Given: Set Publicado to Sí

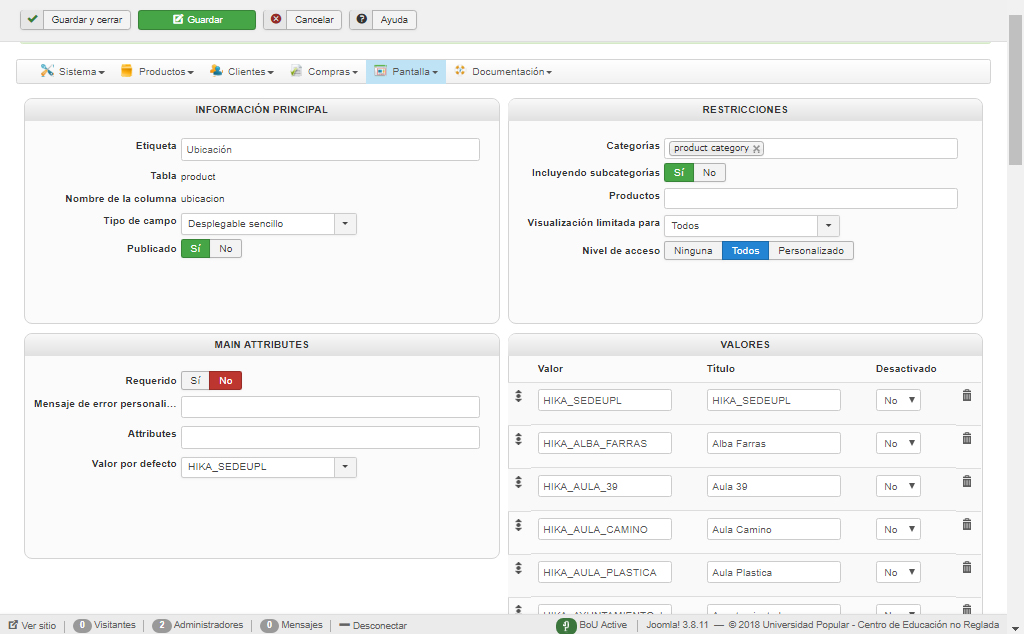Looking at the screenshot, I should (195, 249).
